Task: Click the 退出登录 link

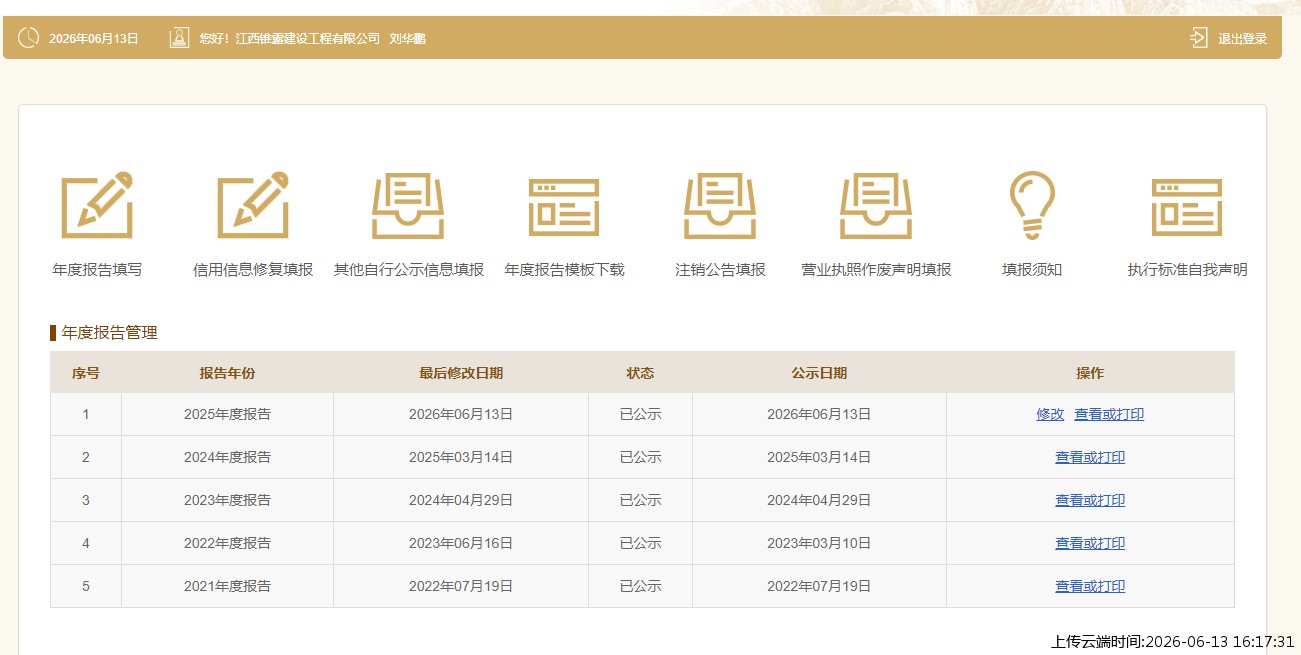Action: coord(1242,39)
